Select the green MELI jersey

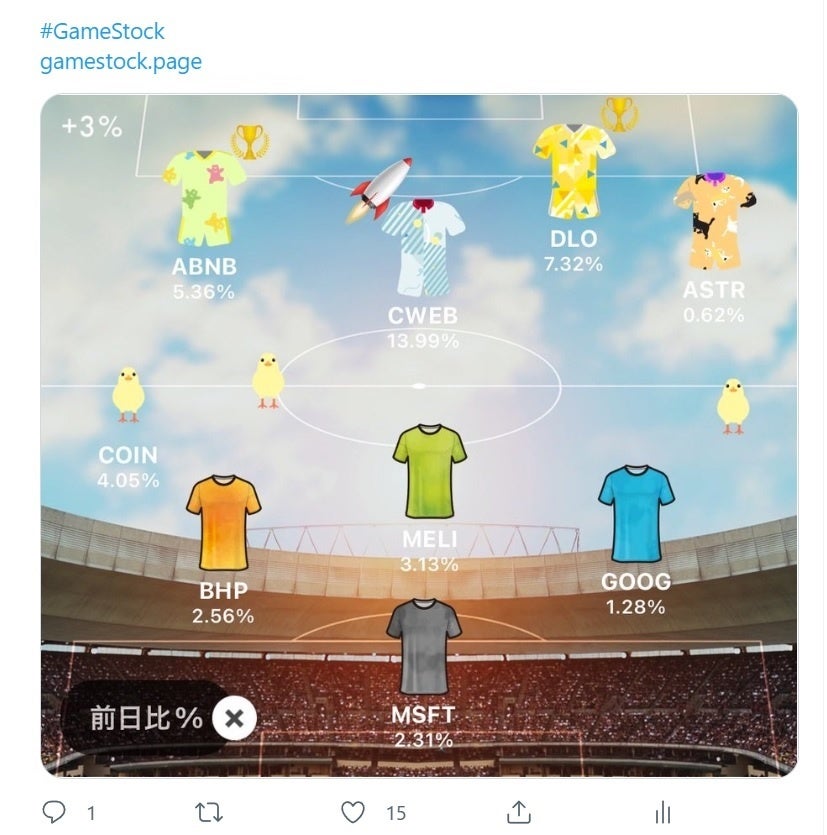(x=430, y=472)
